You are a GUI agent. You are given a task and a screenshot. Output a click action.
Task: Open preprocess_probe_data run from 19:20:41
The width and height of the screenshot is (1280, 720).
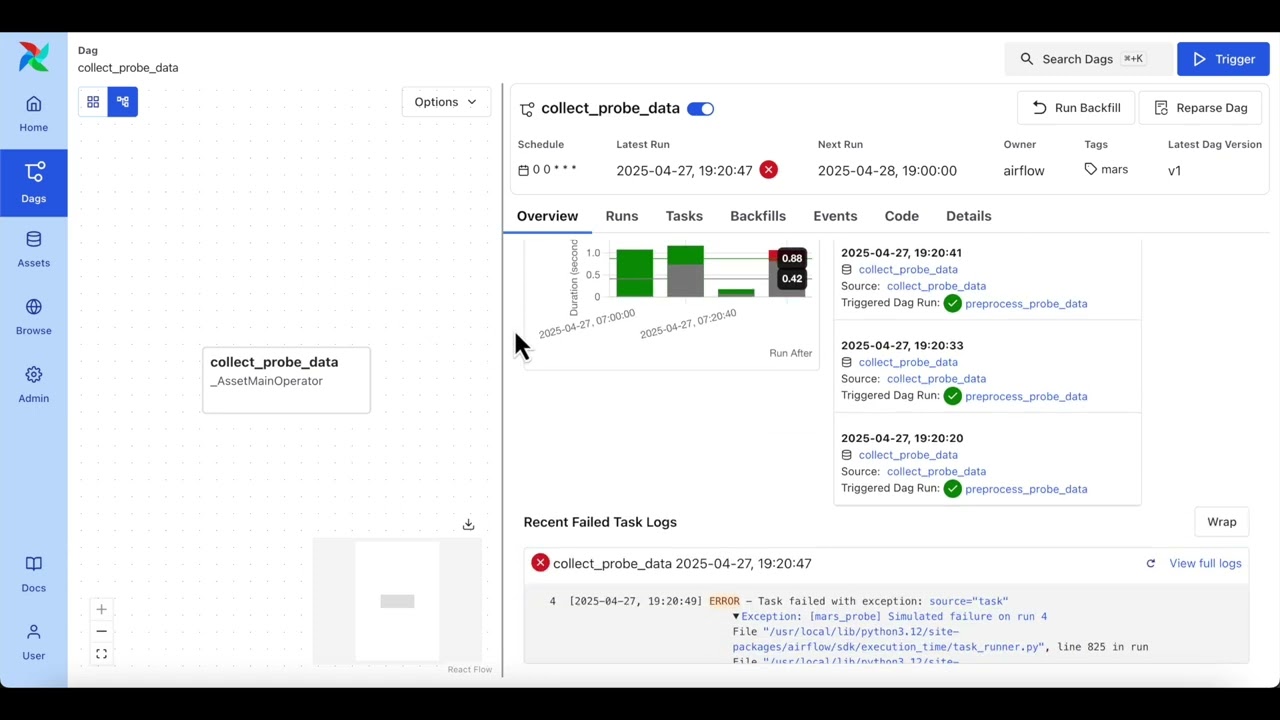click(x=1026, y=304)
